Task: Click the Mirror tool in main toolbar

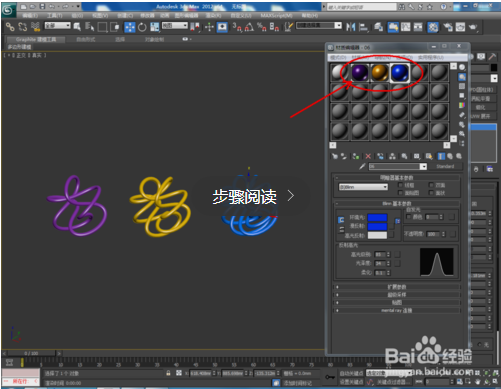Action: point(350,27)
